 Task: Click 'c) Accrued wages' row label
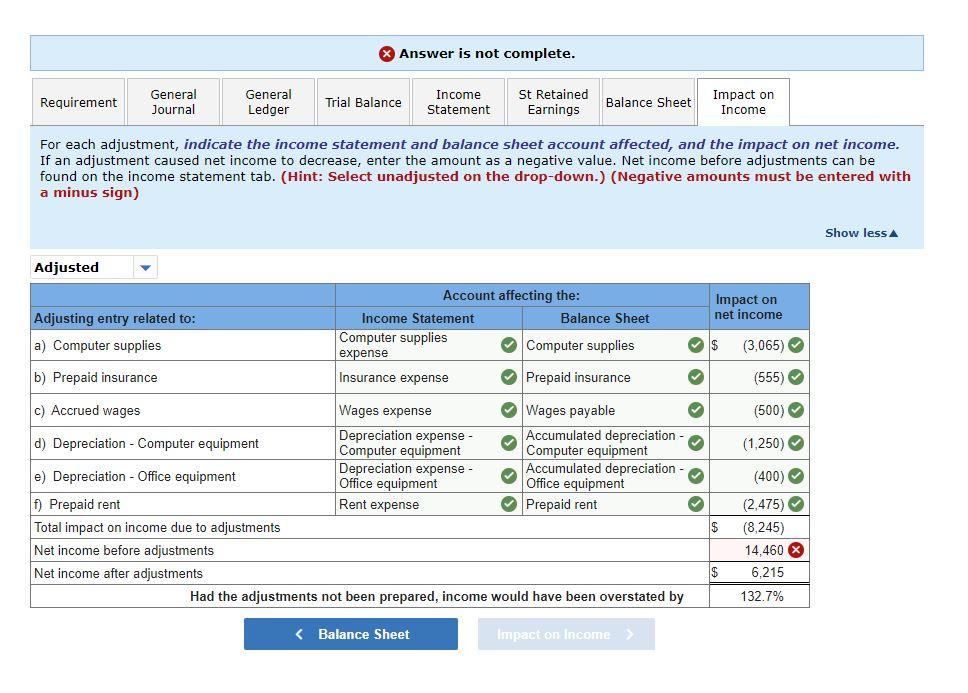pos(87,410)
